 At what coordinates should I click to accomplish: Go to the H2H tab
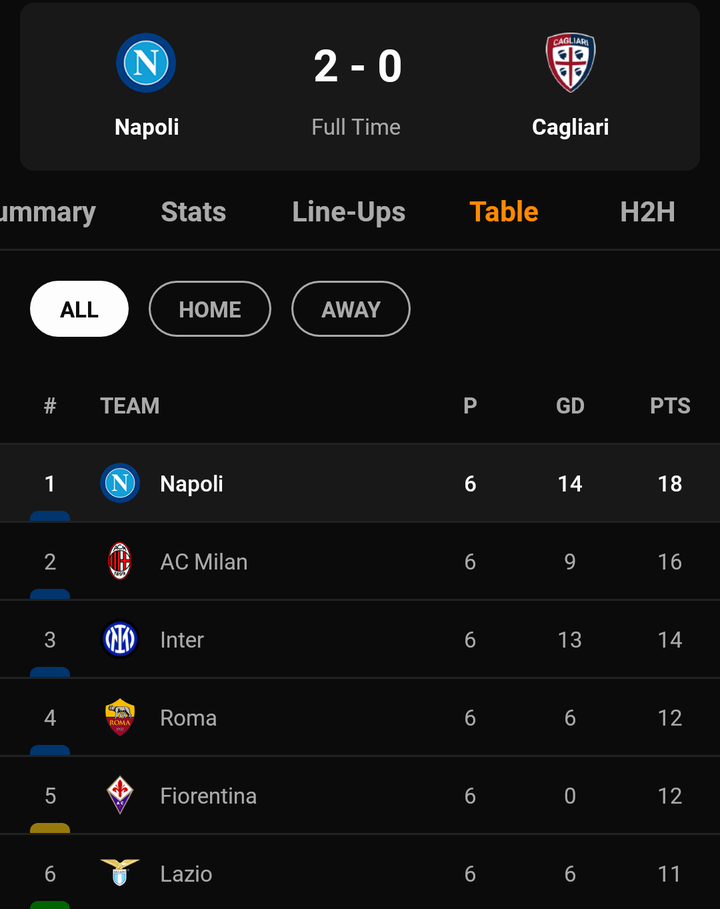point(648,212)
